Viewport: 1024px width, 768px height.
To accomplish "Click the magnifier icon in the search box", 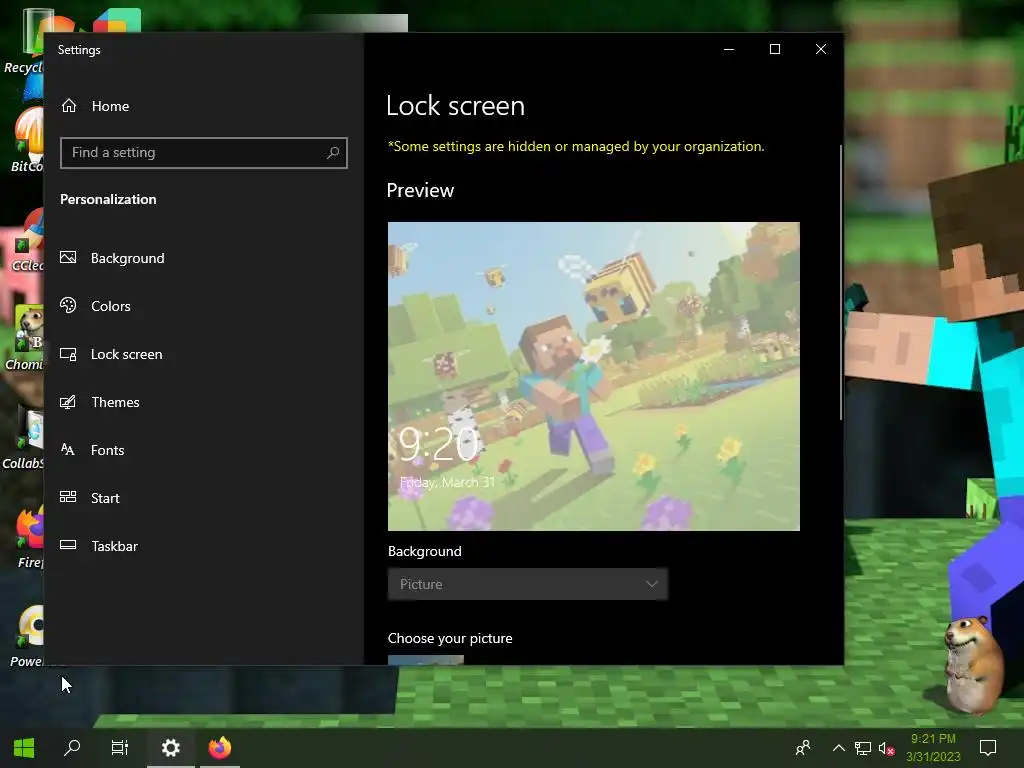I will click(332, 153).
